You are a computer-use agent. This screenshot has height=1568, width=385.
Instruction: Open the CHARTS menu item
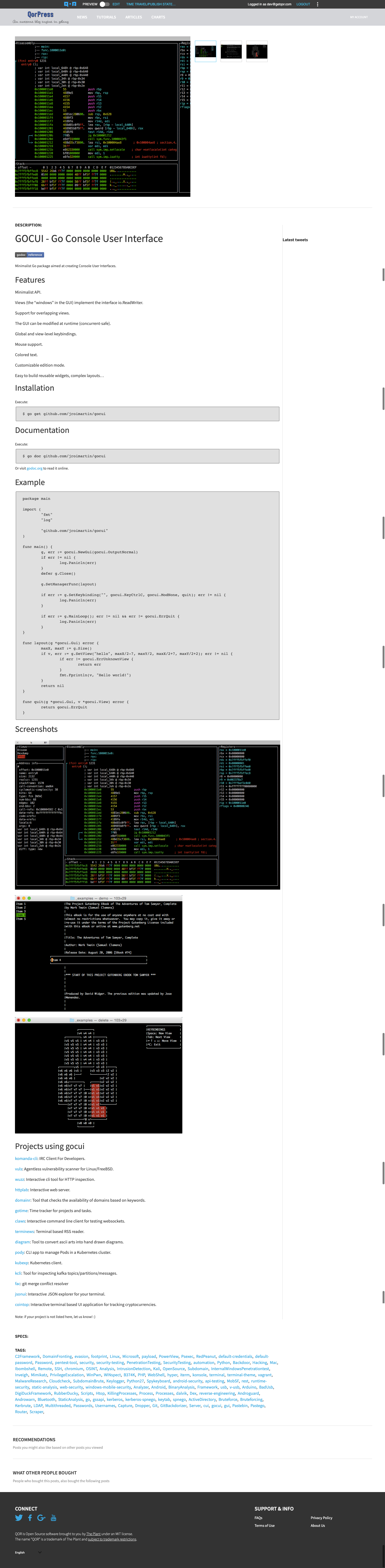(158, 17)
